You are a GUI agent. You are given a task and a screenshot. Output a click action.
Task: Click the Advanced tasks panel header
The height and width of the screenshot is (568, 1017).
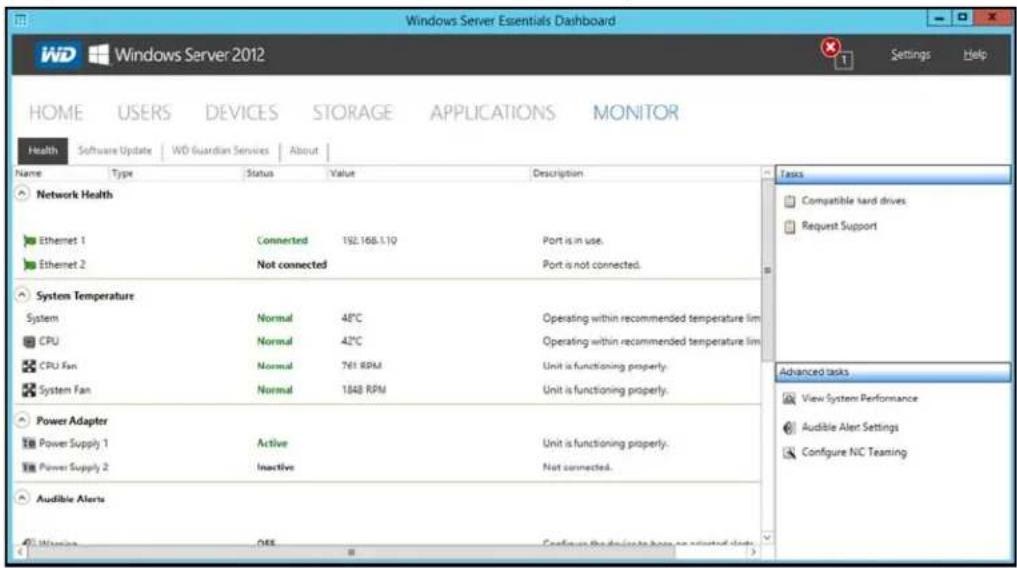click(x=893, y=372)
